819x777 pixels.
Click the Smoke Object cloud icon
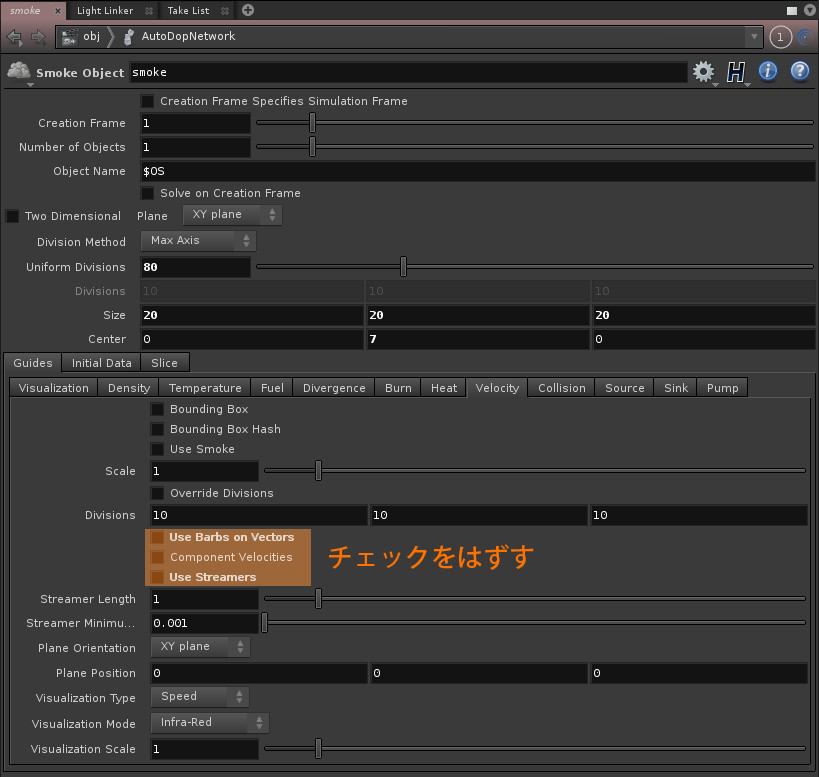pos(19,70)
